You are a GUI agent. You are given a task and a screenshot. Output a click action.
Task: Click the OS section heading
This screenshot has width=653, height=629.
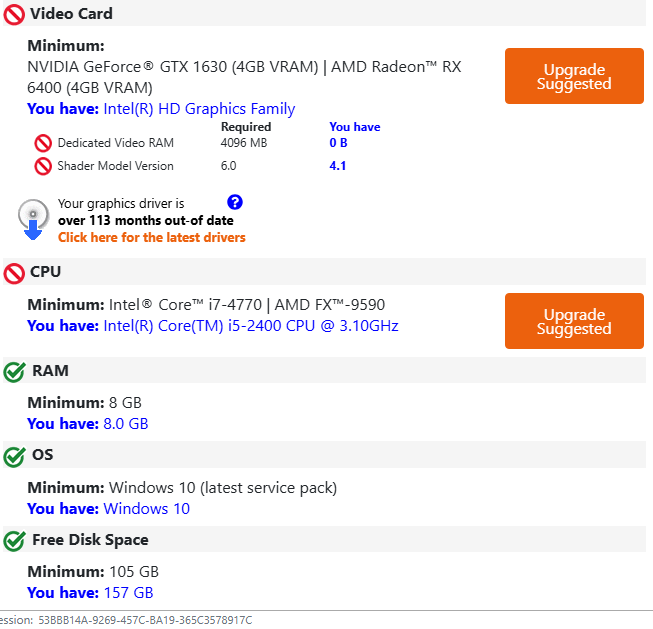click(x=43, y=454)
